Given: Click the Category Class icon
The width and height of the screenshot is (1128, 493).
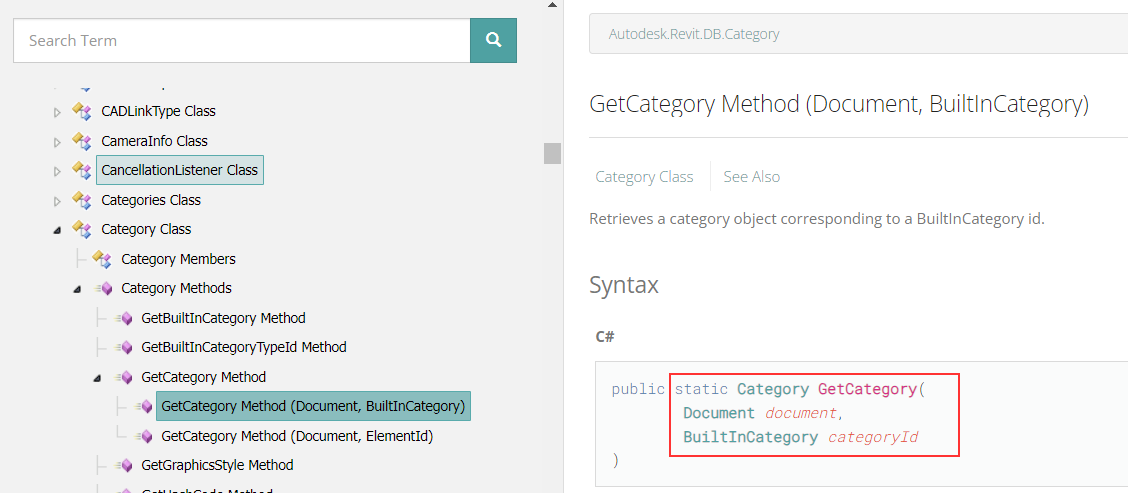Looking at the screenshot, I should 81,230.
